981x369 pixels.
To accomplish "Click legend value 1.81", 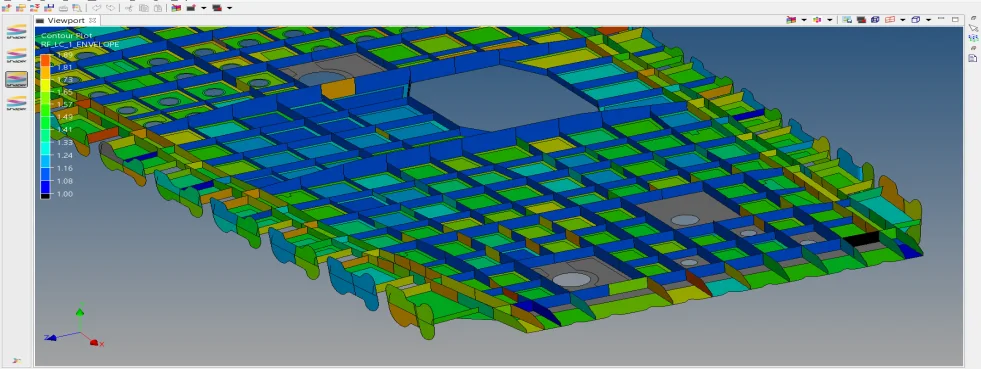I will pos(64,67).
